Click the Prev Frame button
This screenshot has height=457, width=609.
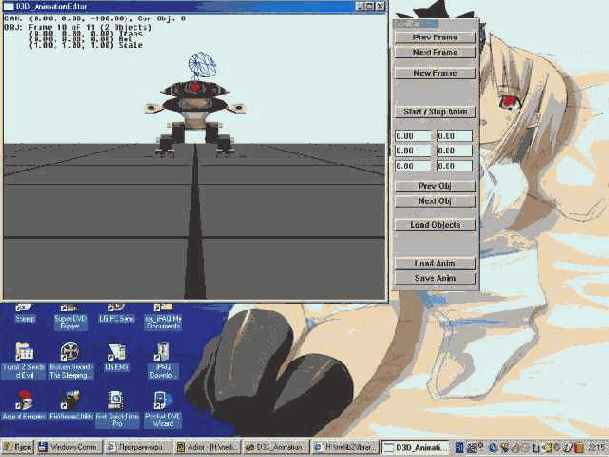(434, 37)
